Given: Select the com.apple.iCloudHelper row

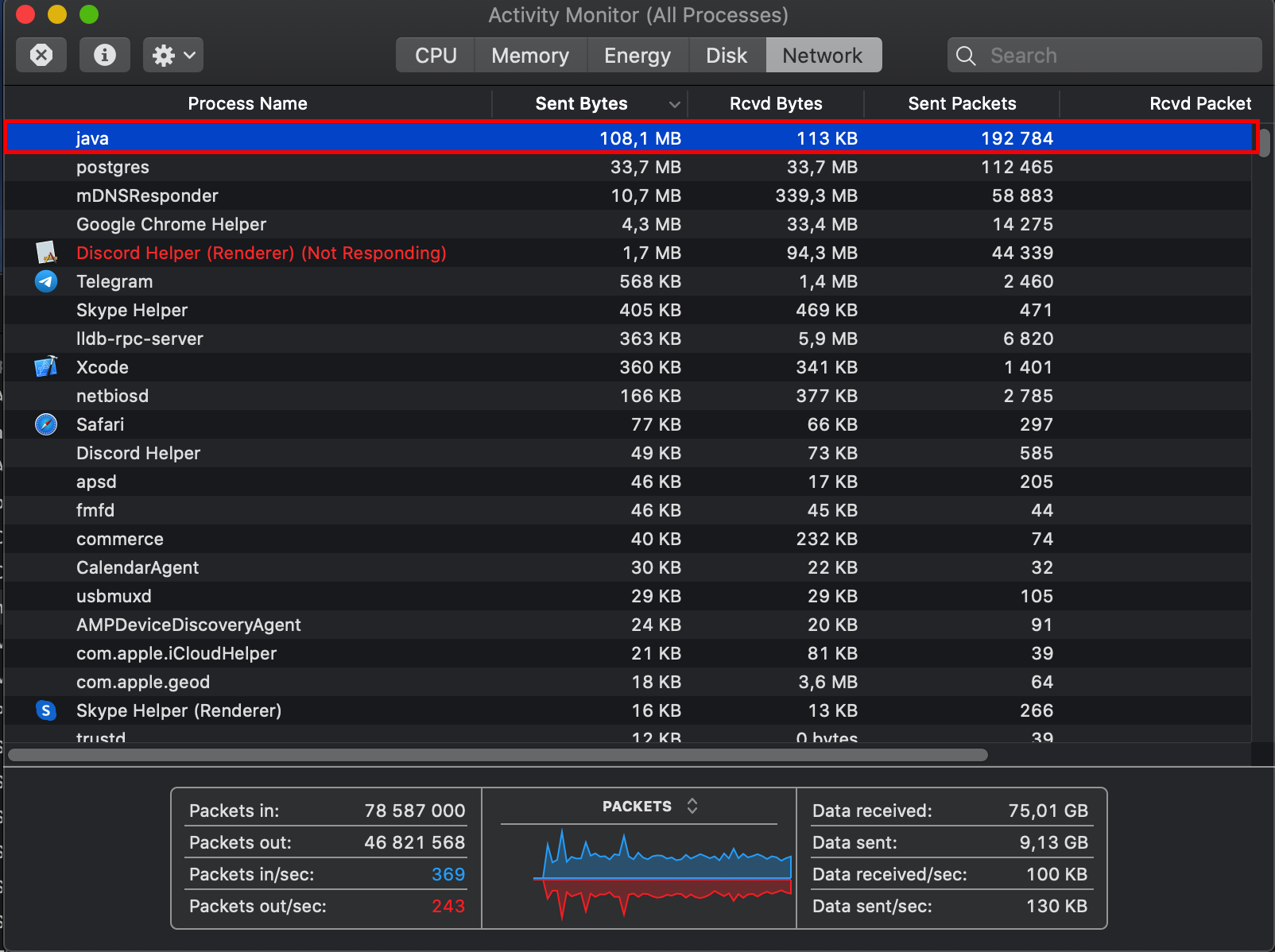Looking at the screenshot, I should tap(628, 653).
